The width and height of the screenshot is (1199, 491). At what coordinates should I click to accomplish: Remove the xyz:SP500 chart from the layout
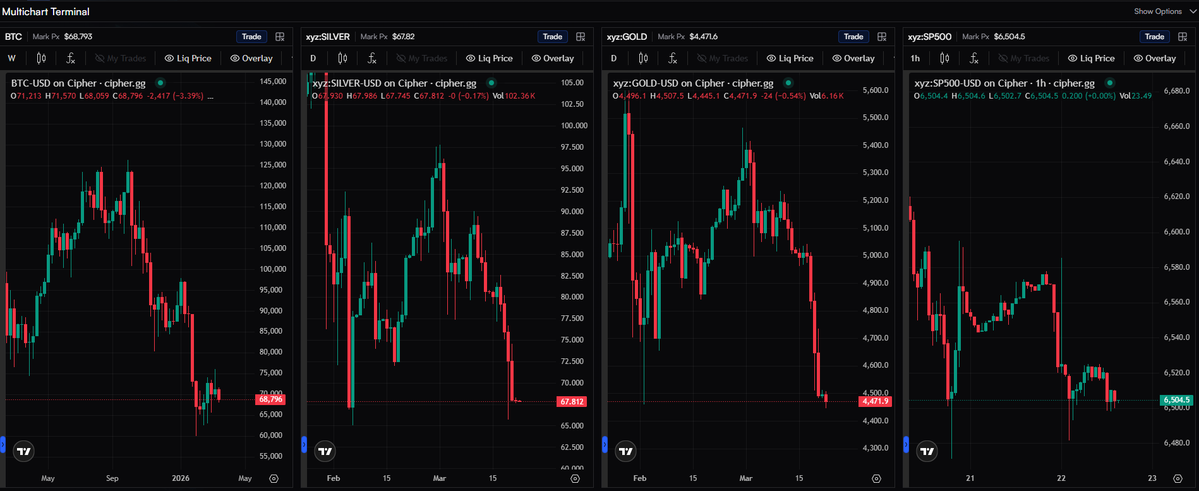[1183, 37]
